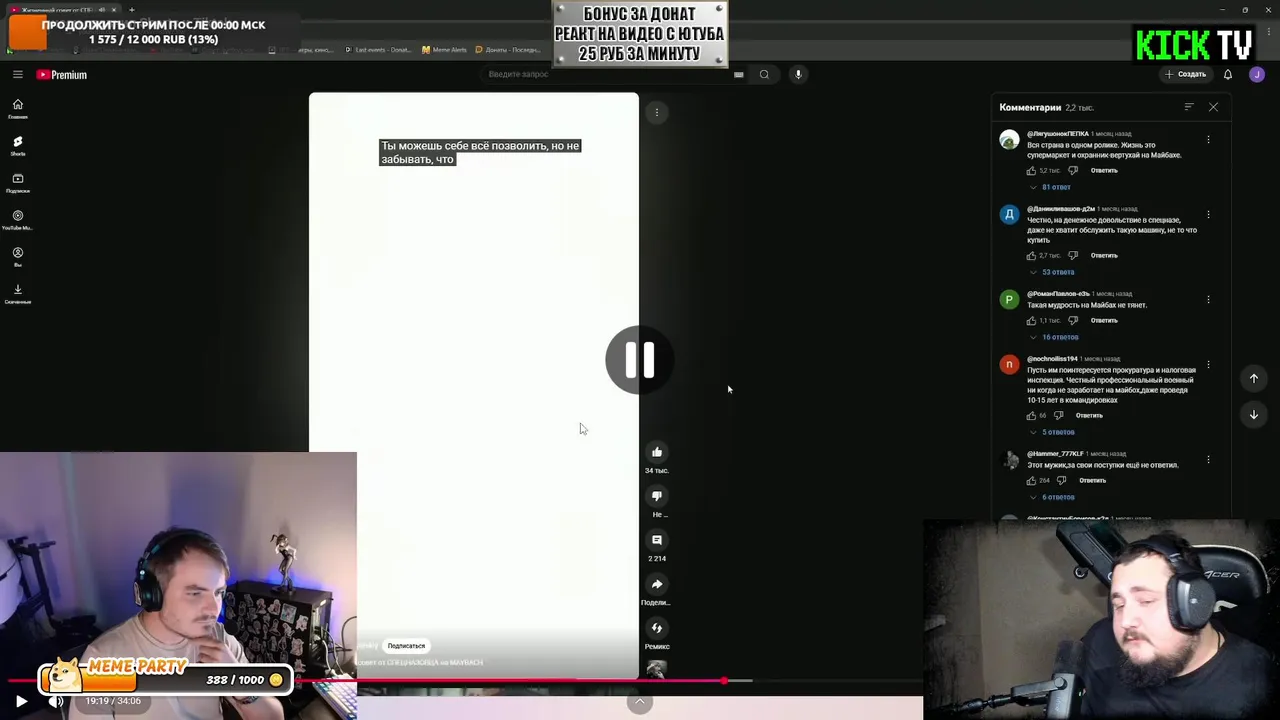The height and width of the screenshot is (720, 1280).
Task: Open the Shorts three-dot options menu
Action: coord(657,112)
